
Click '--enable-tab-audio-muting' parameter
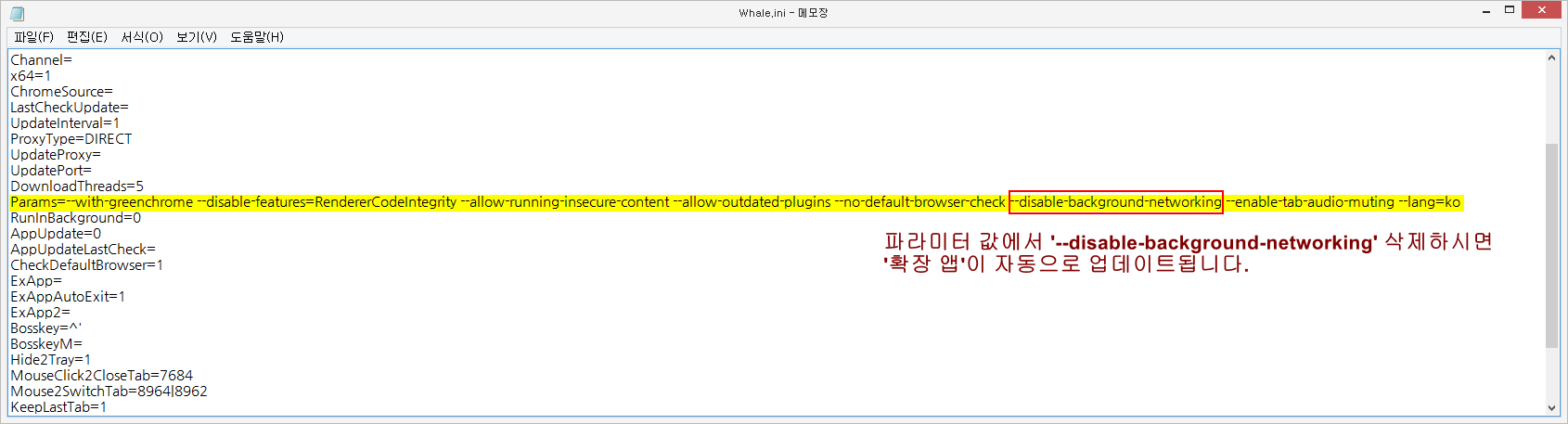click(x=1311, y=202)
